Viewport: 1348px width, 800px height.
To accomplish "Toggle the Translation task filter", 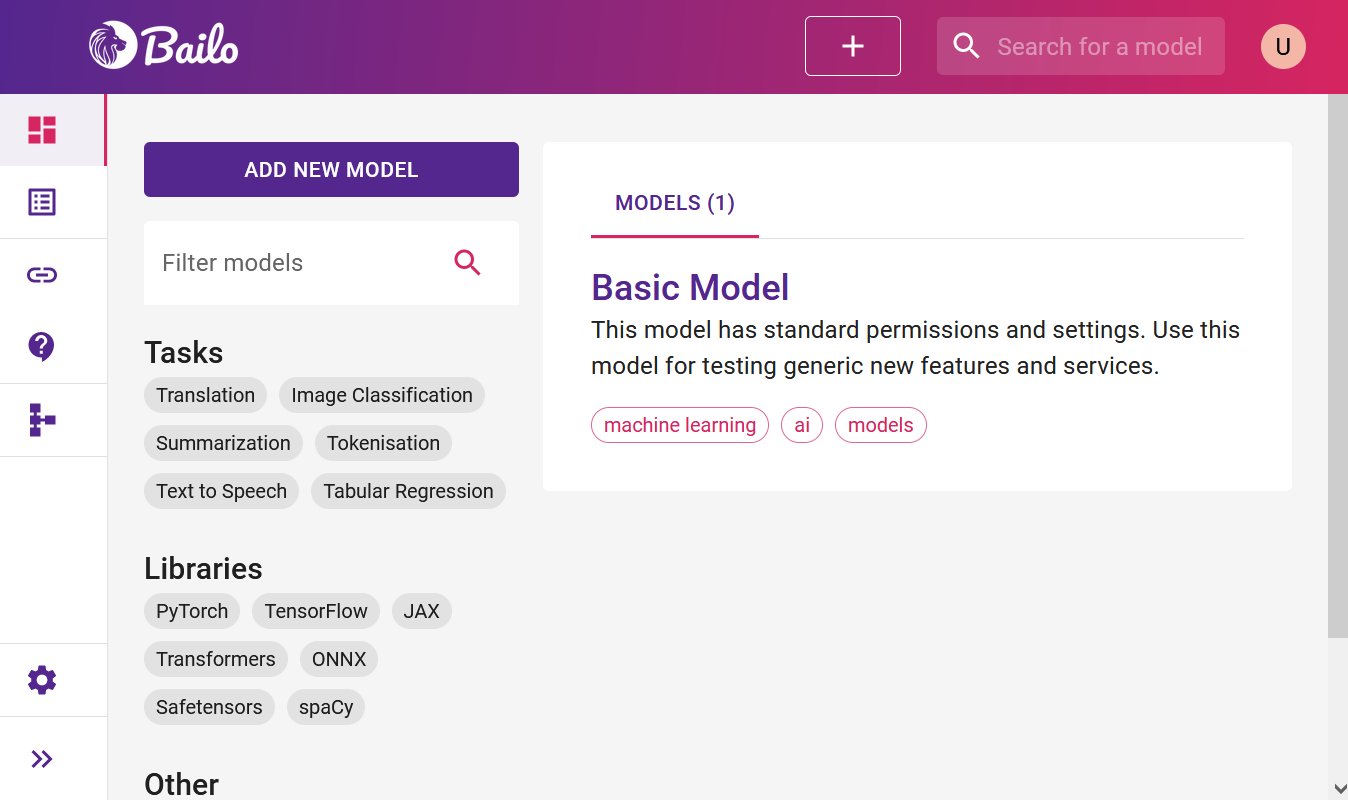I will 205,395.
